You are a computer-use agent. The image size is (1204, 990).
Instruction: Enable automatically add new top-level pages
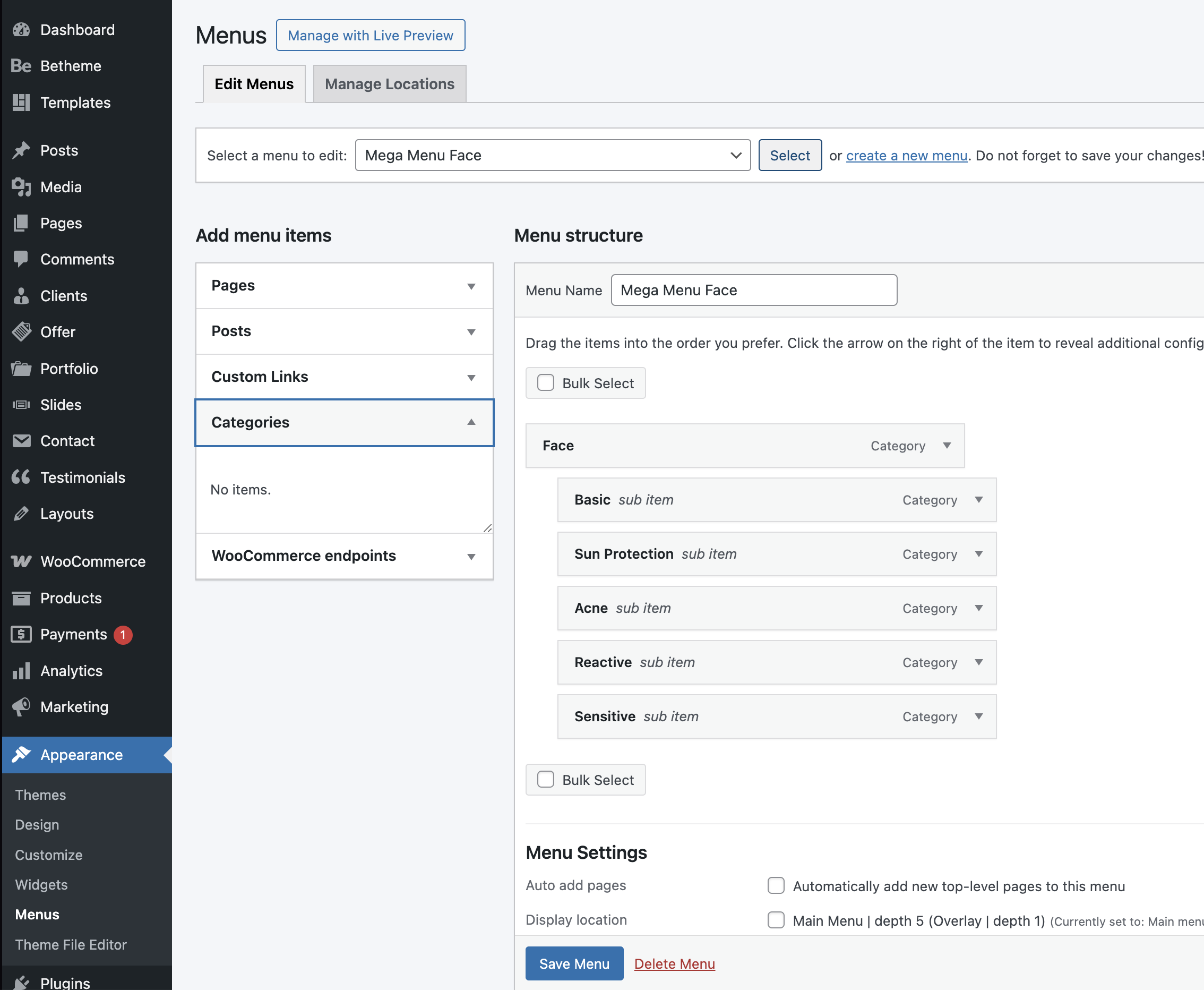point(775,886)
